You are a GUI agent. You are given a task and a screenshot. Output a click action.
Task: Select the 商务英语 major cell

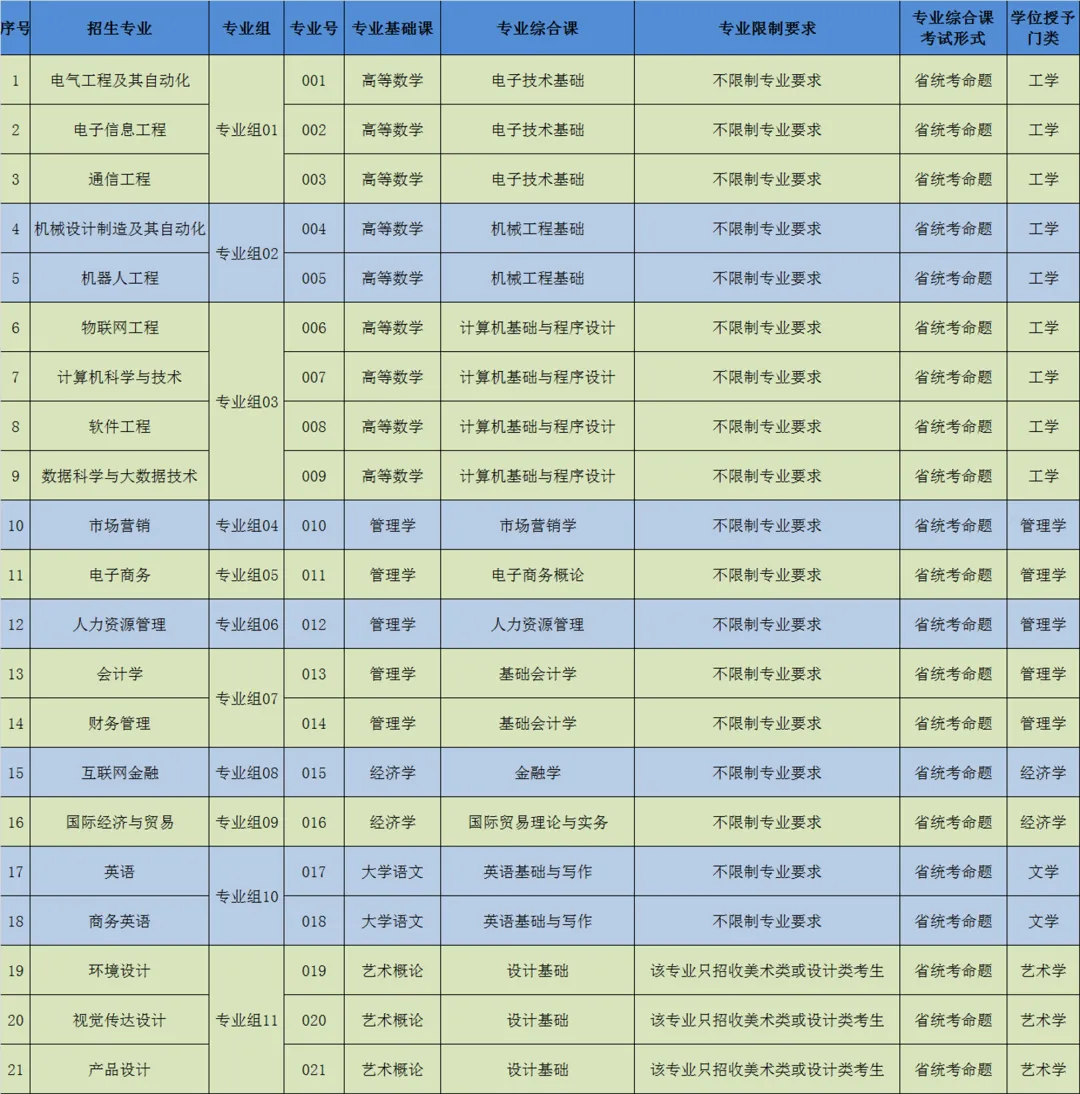119,922
